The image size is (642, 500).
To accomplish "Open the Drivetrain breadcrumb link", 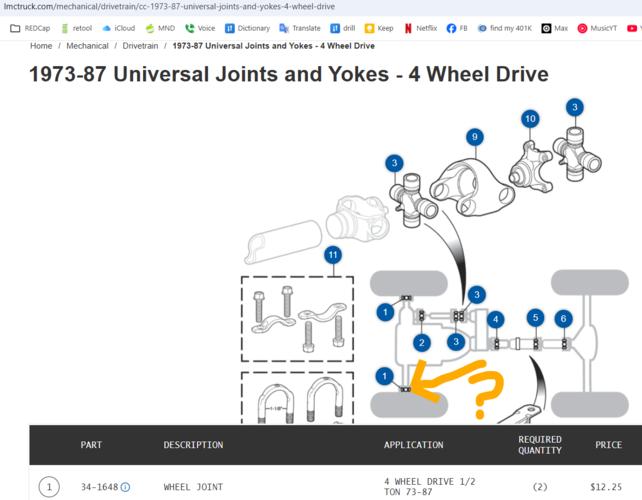I will coord(141,46).
